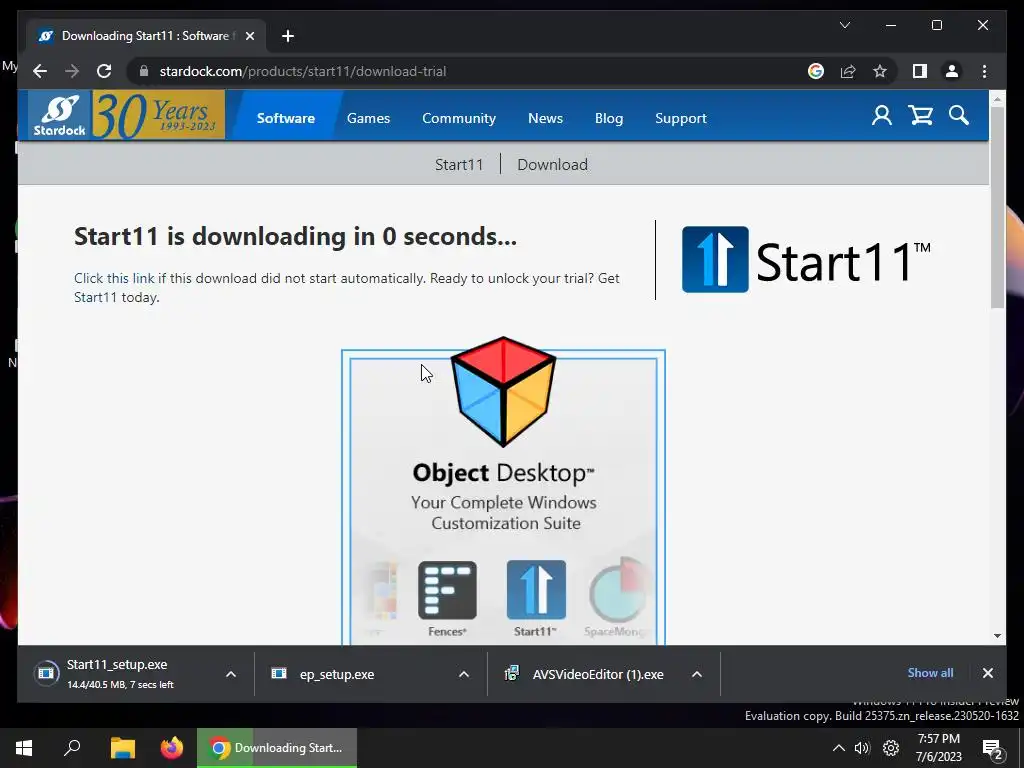1024x768 pixels.
Task: Open Chrome profile menu
Action: pyautogui.click(x=952, y=71)
